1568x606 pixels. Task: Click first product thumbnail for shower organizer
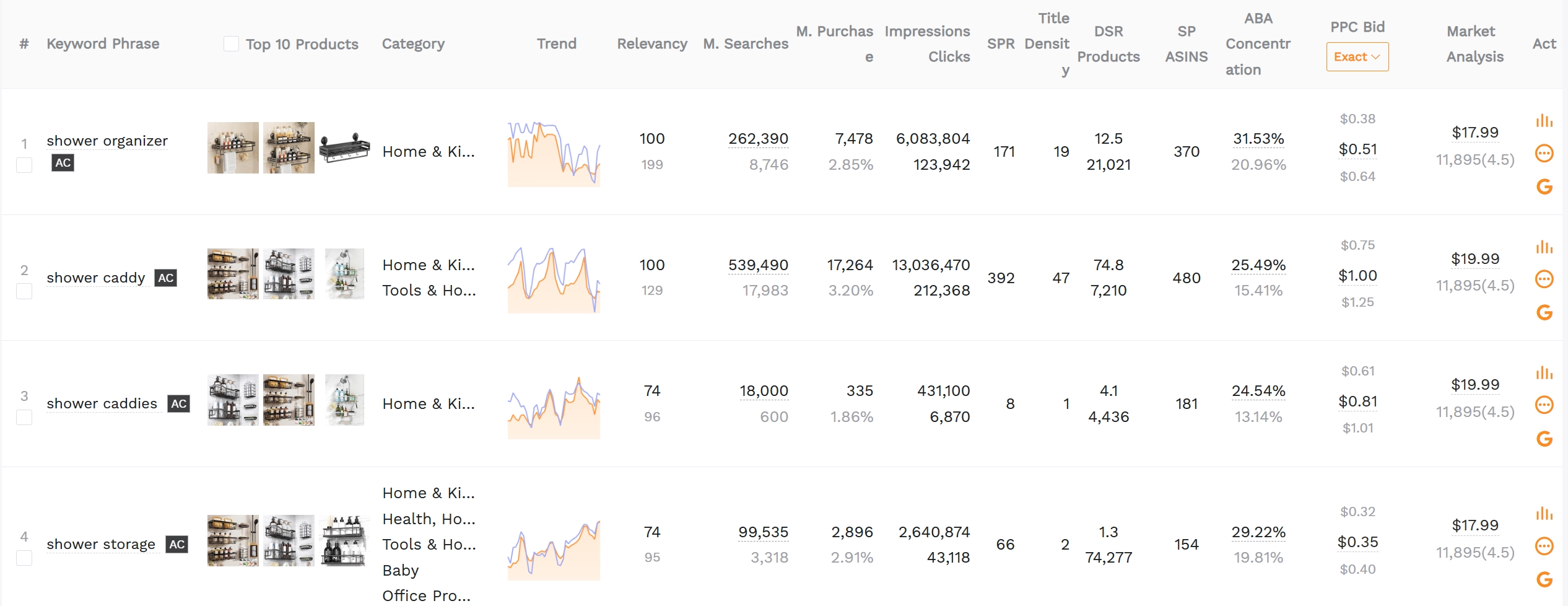point(233,147)
